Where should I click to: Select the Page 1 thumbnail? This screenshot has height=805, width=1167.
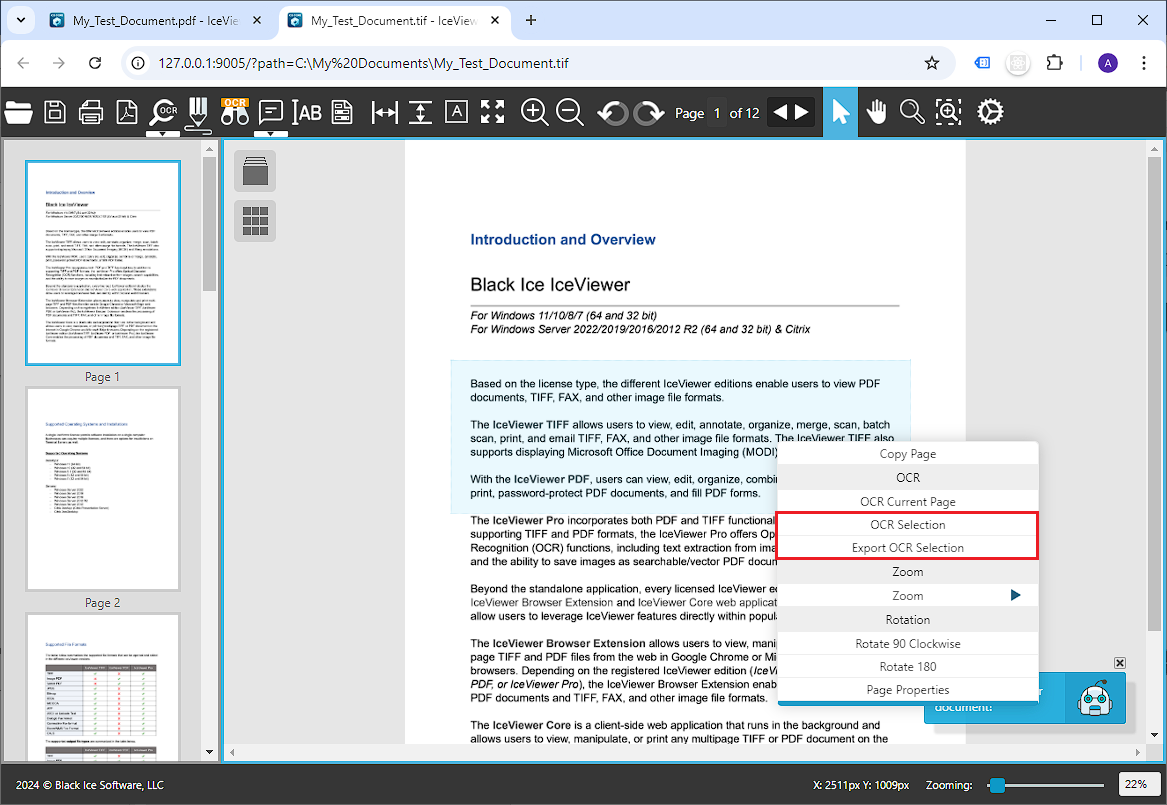point(103,263)
